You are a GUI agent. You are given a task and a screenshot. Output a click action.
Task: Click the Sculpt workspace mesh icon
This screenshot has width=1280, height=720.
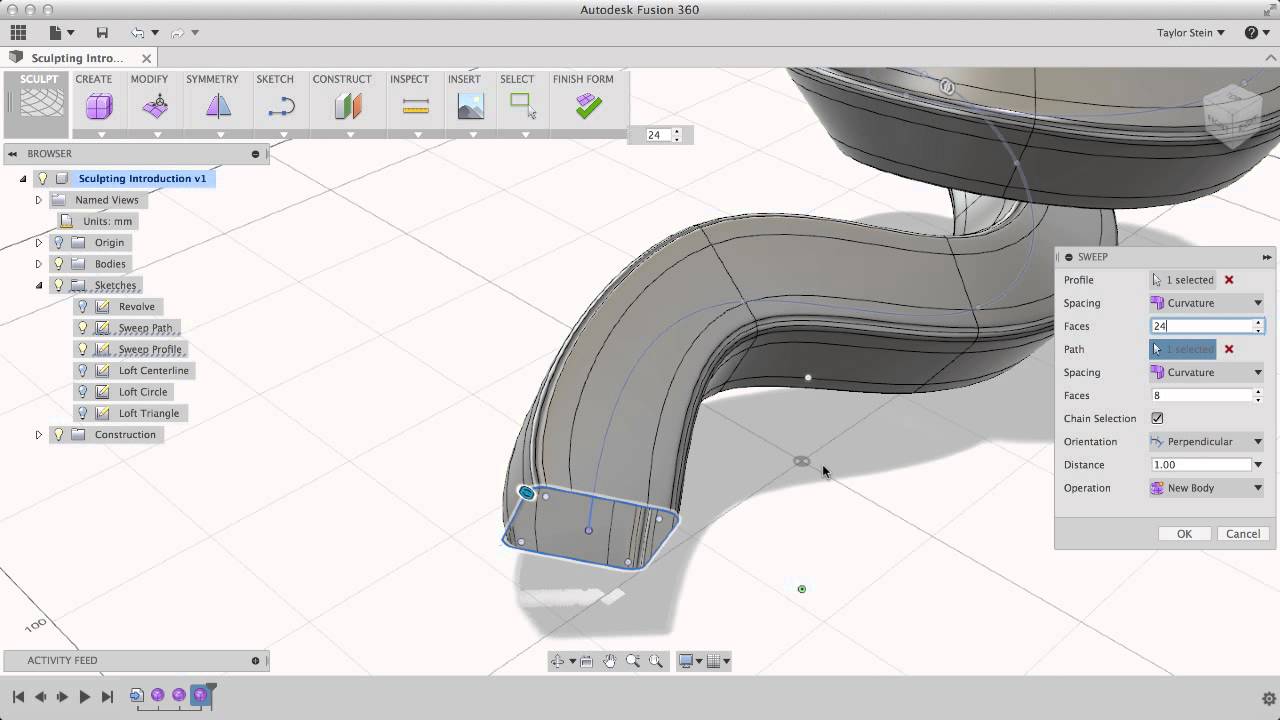click(41, 102)
